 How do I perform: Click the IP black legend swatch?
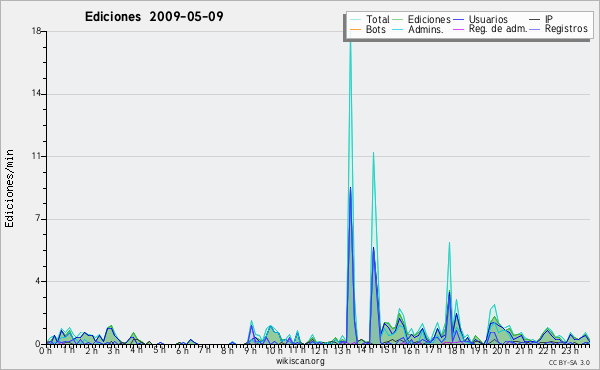click(535, 20)
